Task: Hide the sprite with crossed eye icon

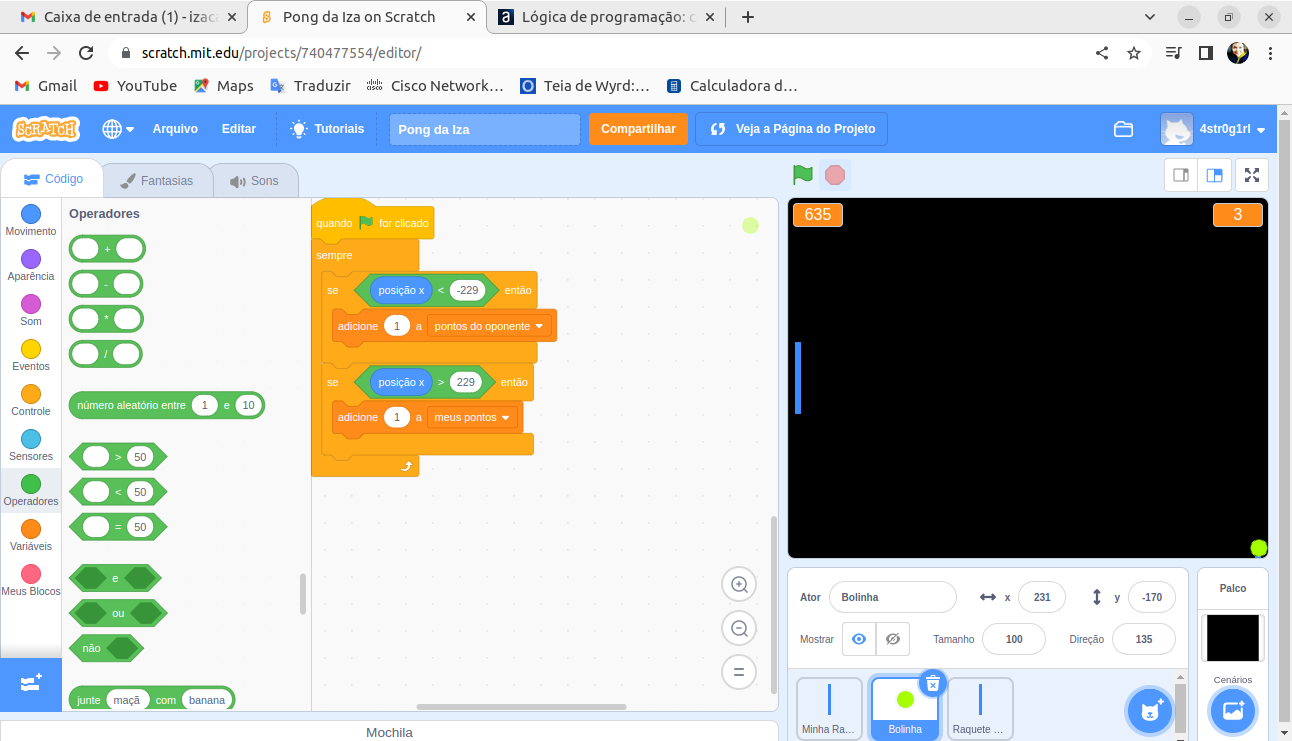Action: click(893, 639)
